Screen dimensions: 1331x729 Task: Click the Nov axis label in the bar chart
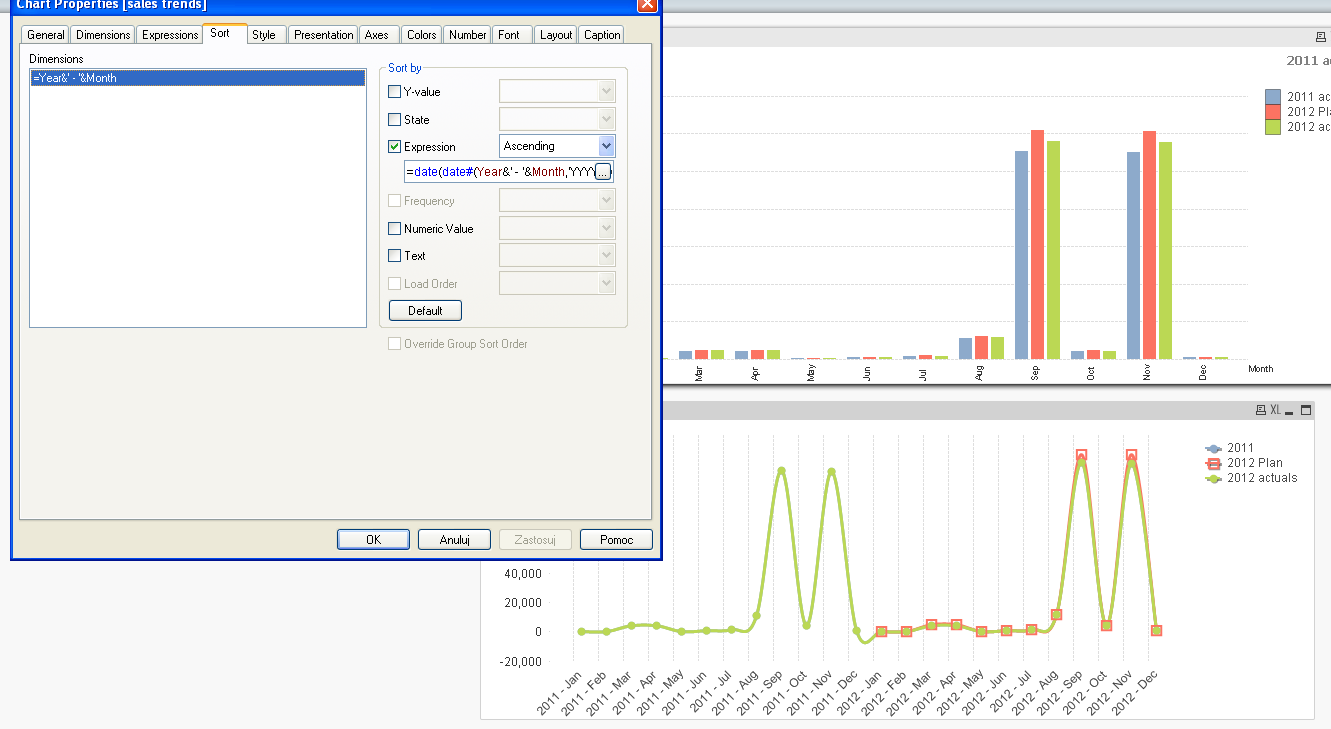tap(1148, 373)
